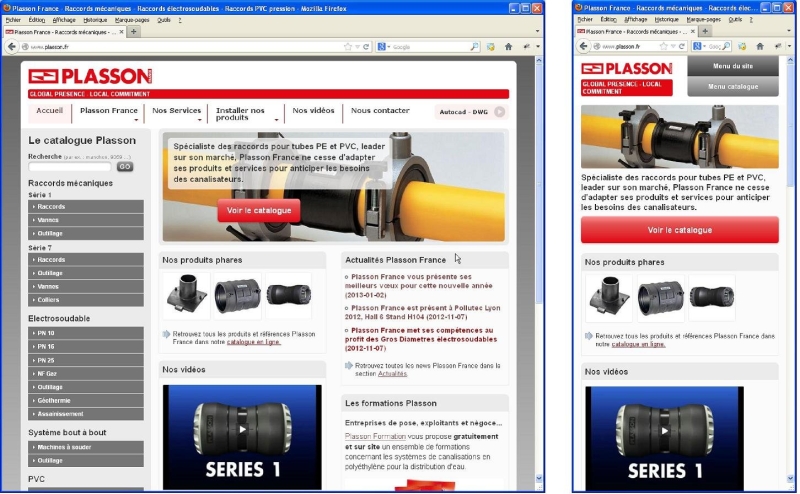This screenshot has height=494, width=800.
Task: Open Fichier menu in left window
Action: pos(13,20)
